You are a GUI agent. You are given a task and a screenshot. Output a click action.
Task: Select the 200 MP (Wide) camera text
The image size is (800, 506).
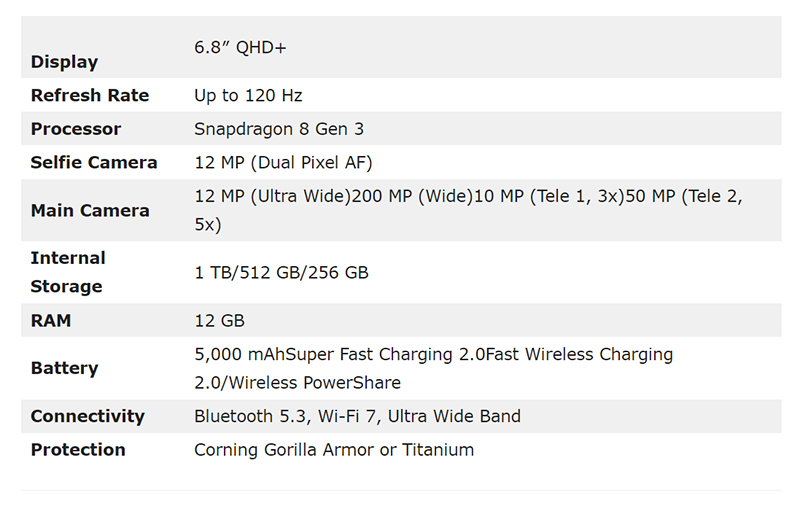pyautogui.click(x=412, y=196)
